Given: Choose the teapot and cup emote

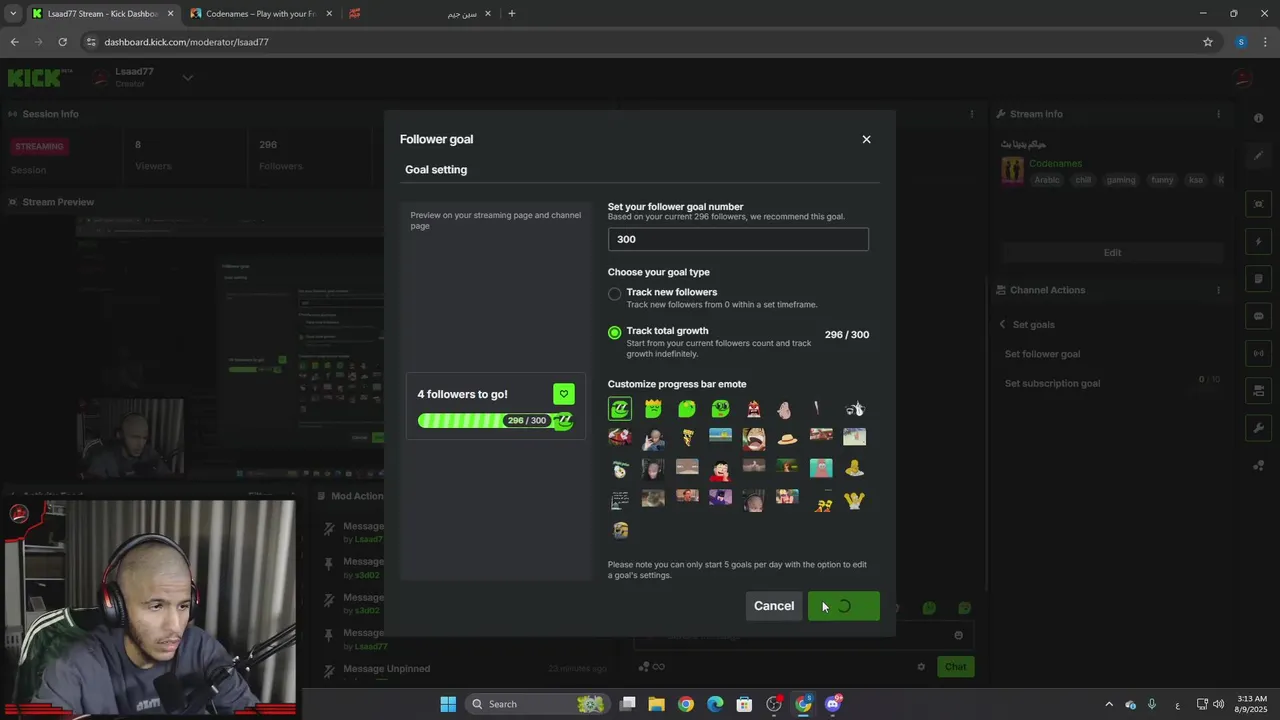Looking at the screenshot, I should [x=854, y=408].
